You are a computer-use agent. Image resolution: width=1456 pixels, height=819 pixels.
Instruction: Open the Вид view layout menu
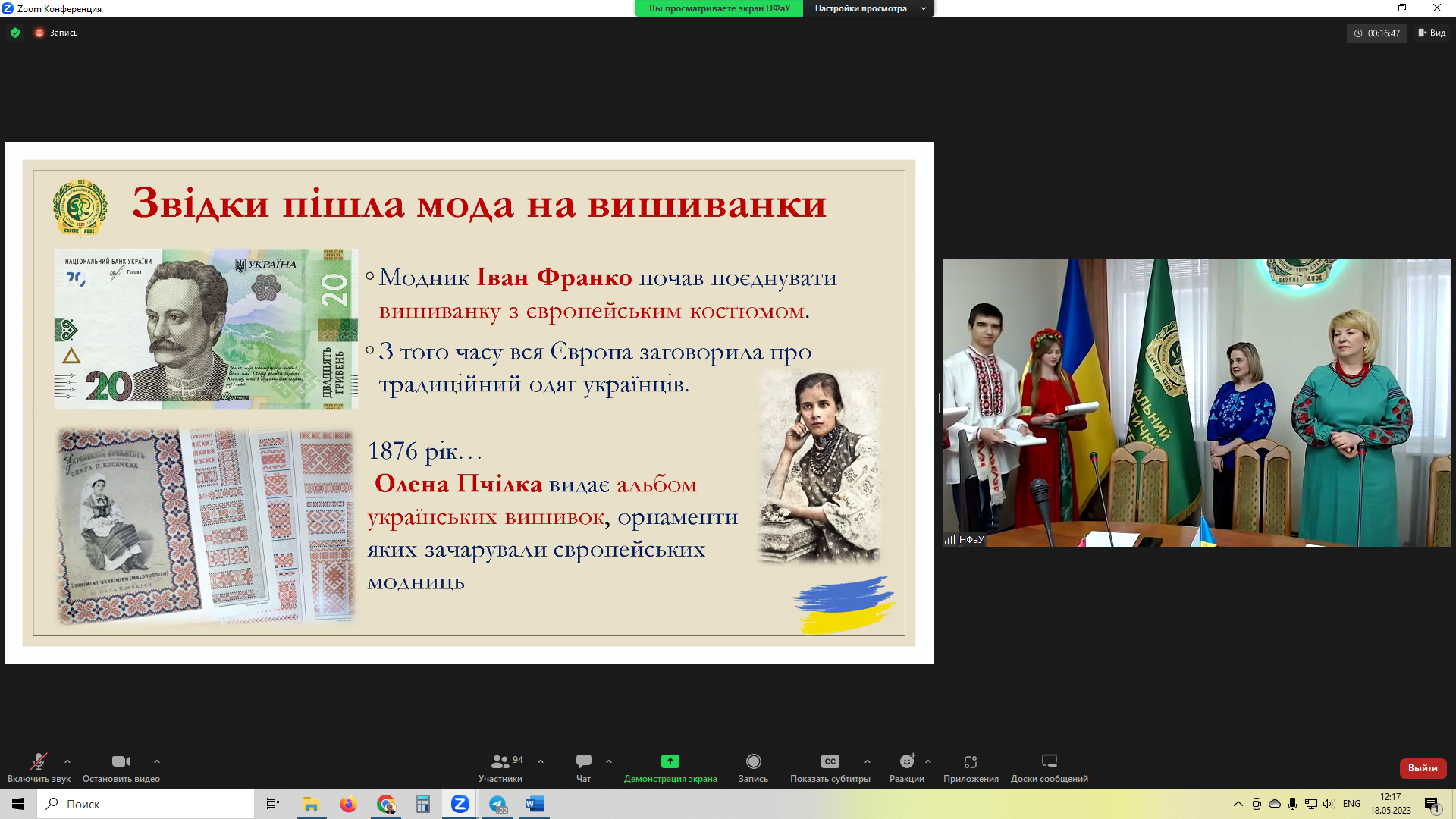[1432, 33]
